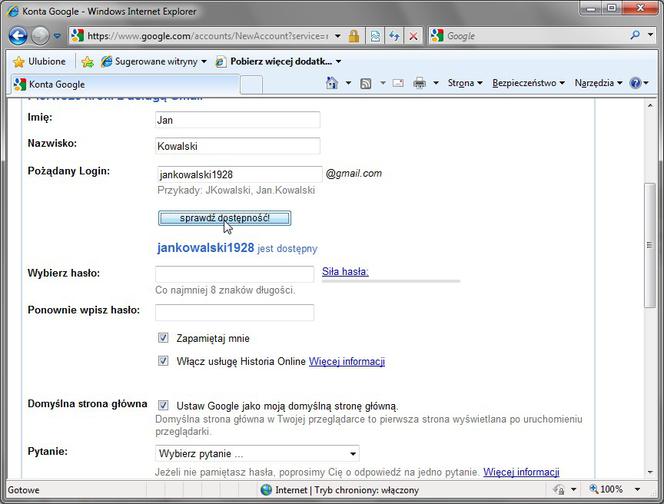664x504 pixels.
Task: Click the security padlock icon in address bar
Action: (354, 36)
